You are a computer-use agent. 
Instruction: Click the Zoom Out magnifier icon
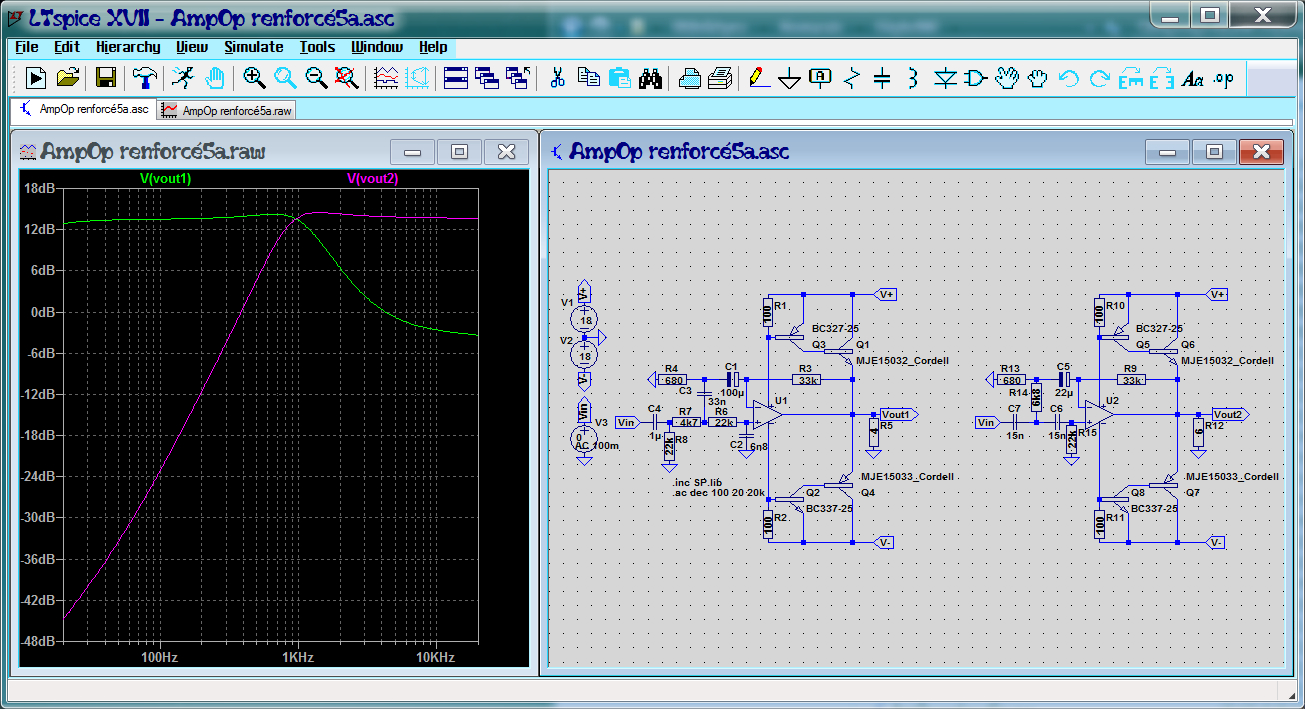click(316, 78)
